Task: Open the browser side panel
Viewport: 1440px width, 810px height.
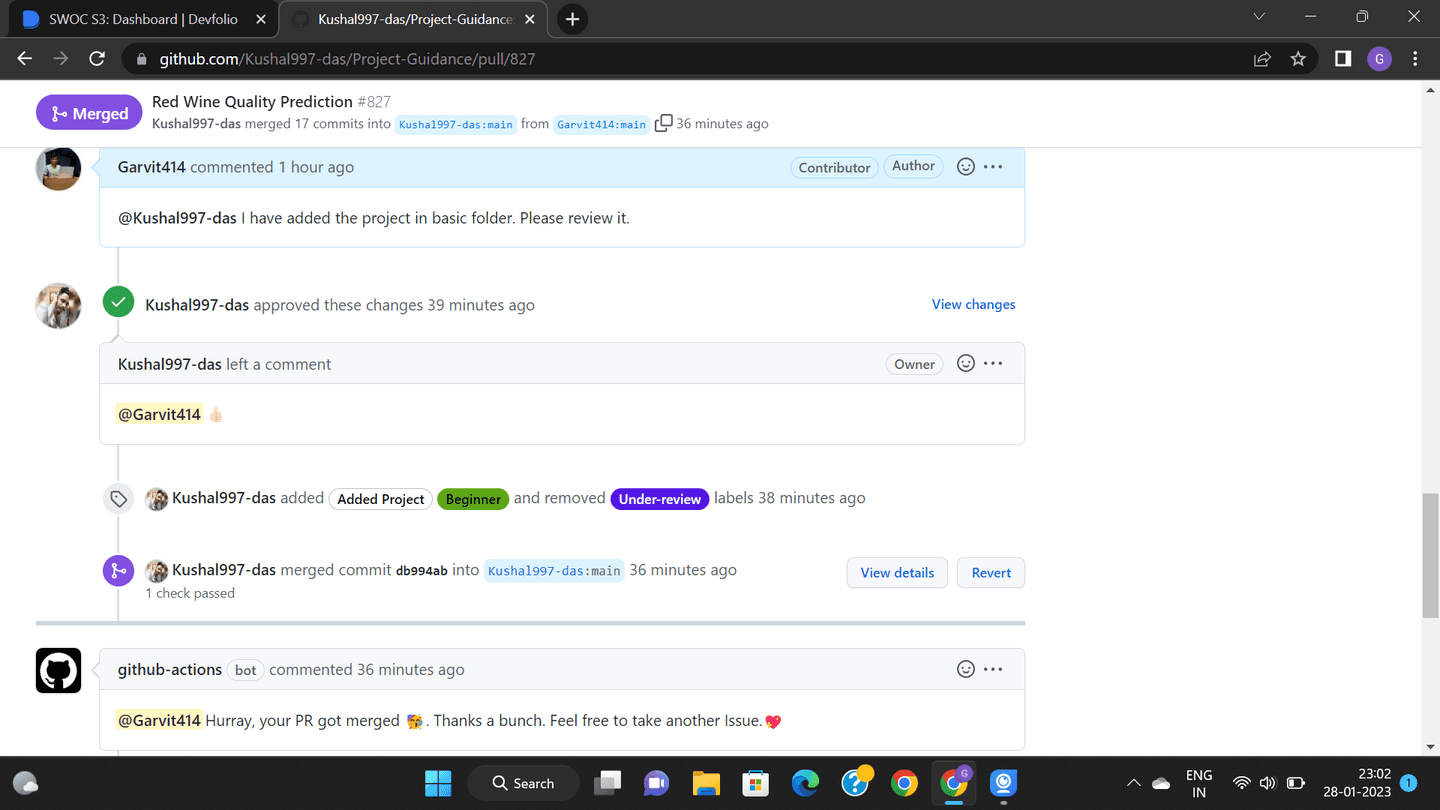Action: pyautogui.click(x=1343, y=59)
